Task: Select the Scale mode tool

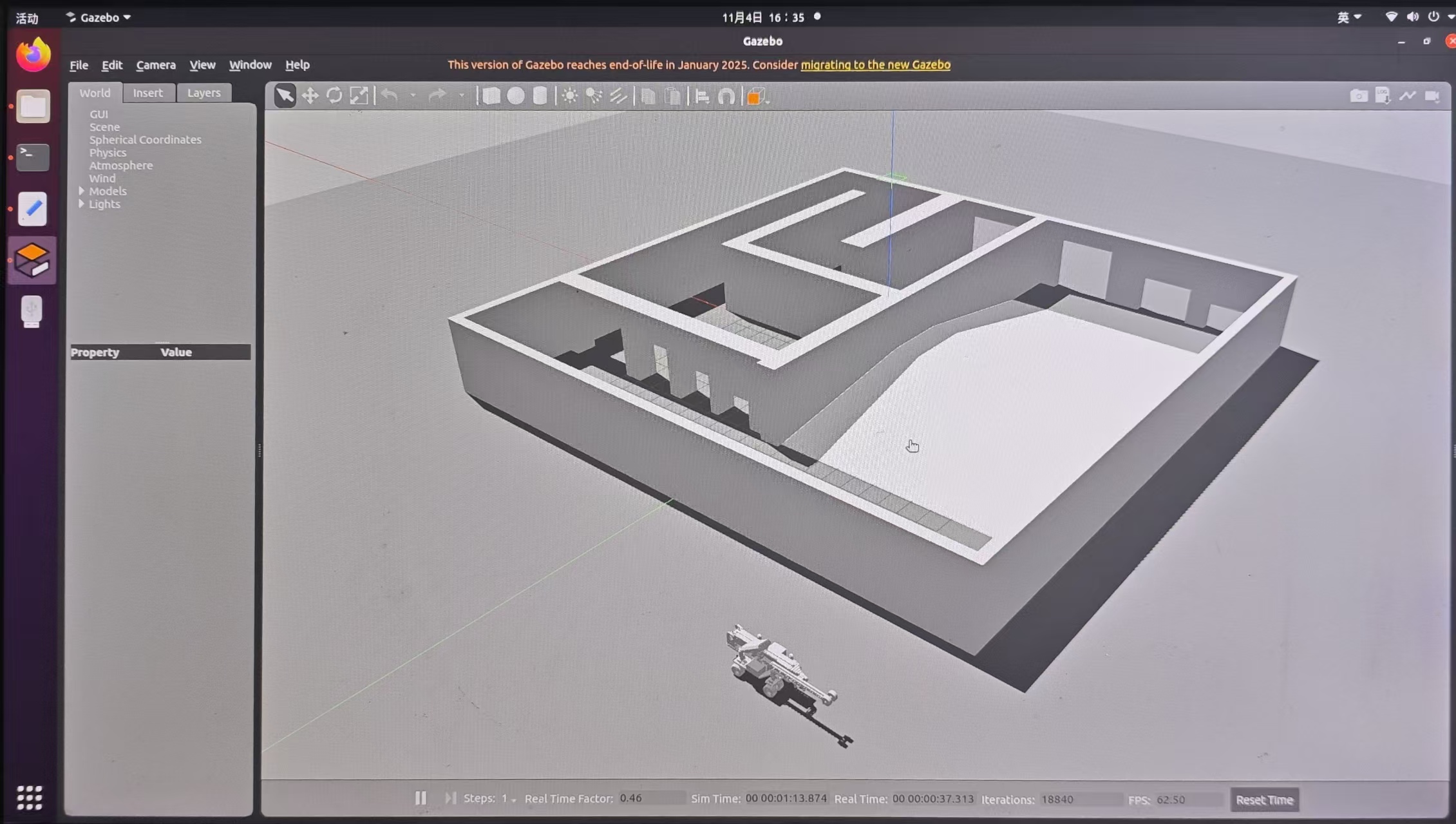Action: (x=359, y=96)
